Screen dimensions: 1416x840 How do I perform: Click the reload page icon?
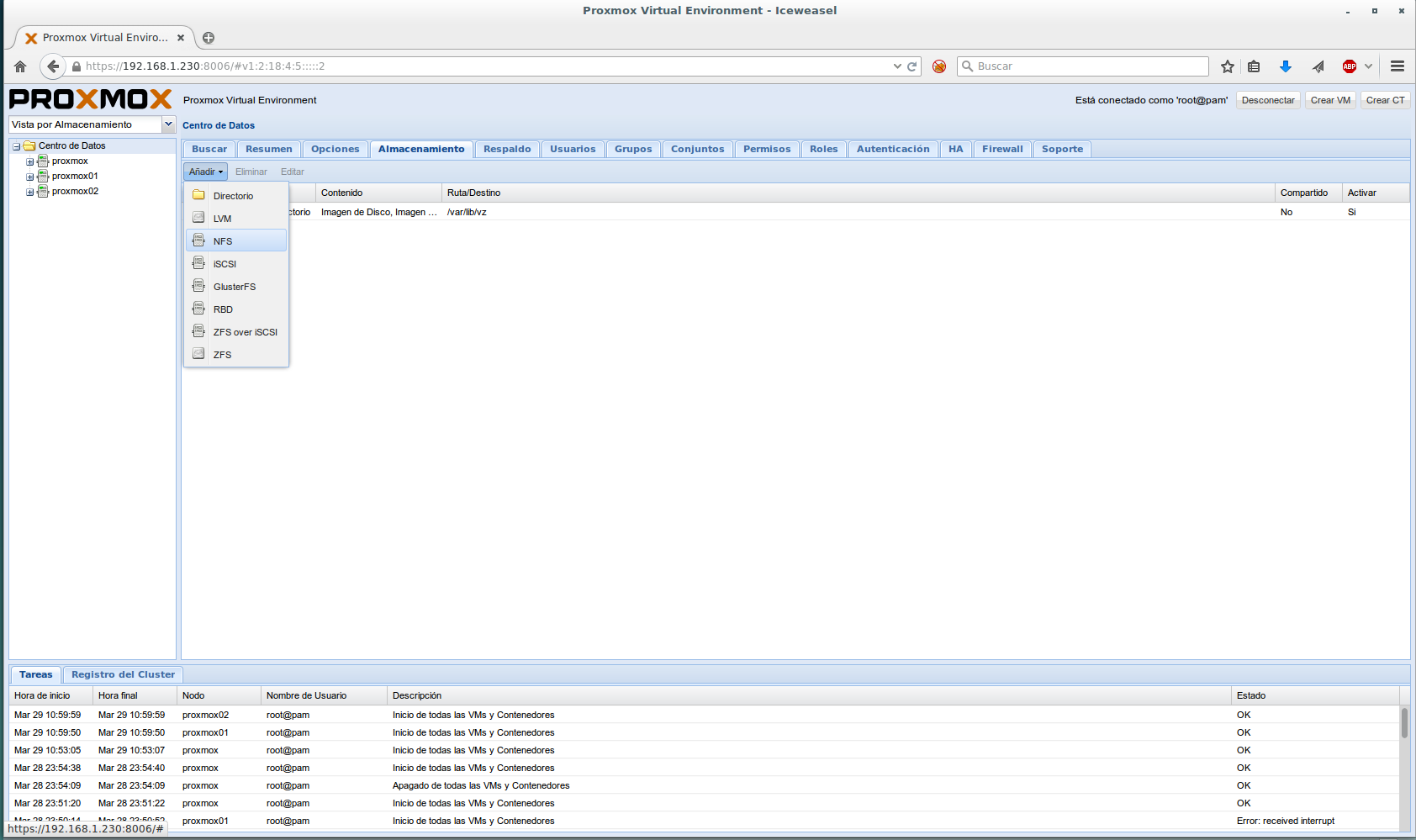pyautogui.click(x=911, y=66)
